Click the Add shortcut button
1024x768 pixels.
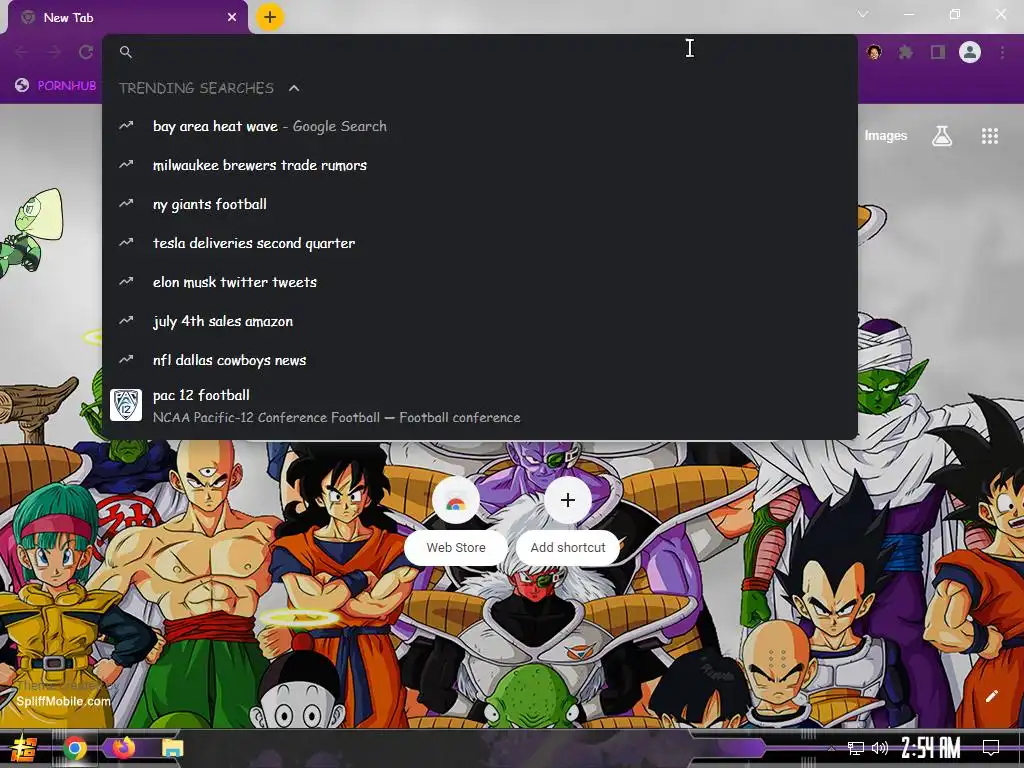[x=568, y=520]
